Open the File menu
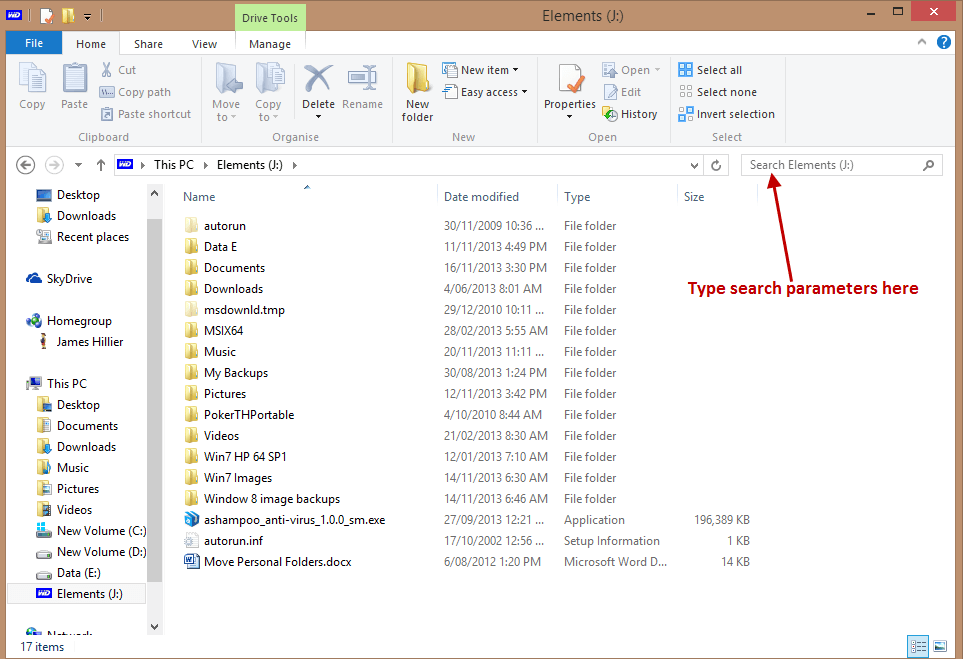This screenshot has height=659, width=963. [x=34, y=43]
